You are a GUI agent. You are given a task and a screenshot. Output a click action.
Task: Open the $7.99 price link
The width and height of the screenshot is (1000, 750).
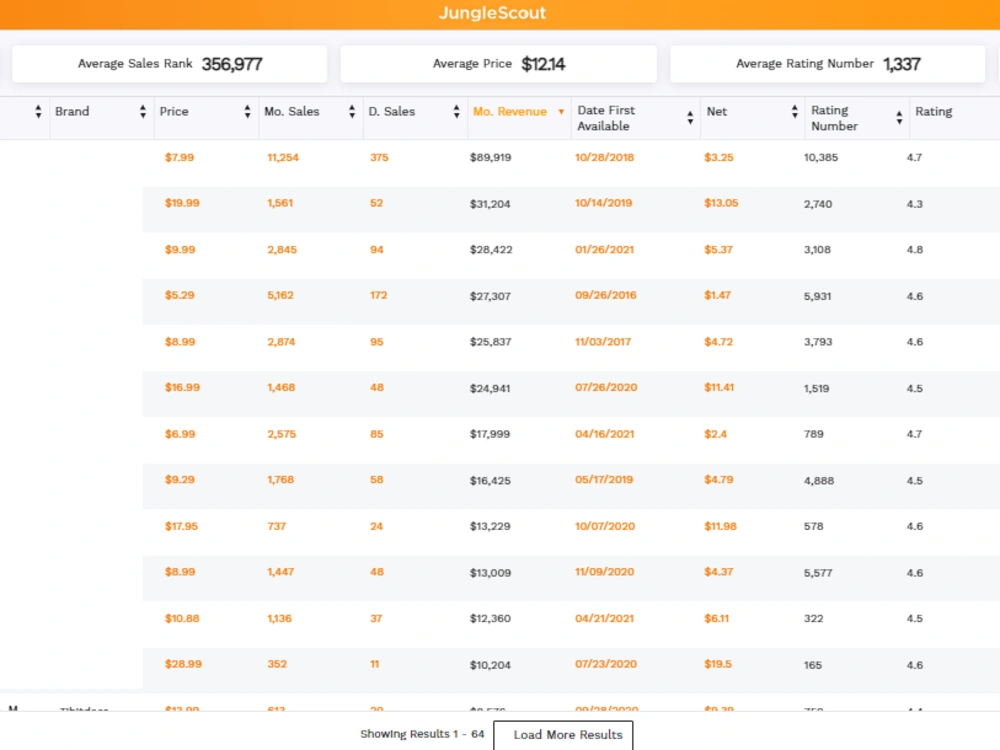tap(179, 158)
